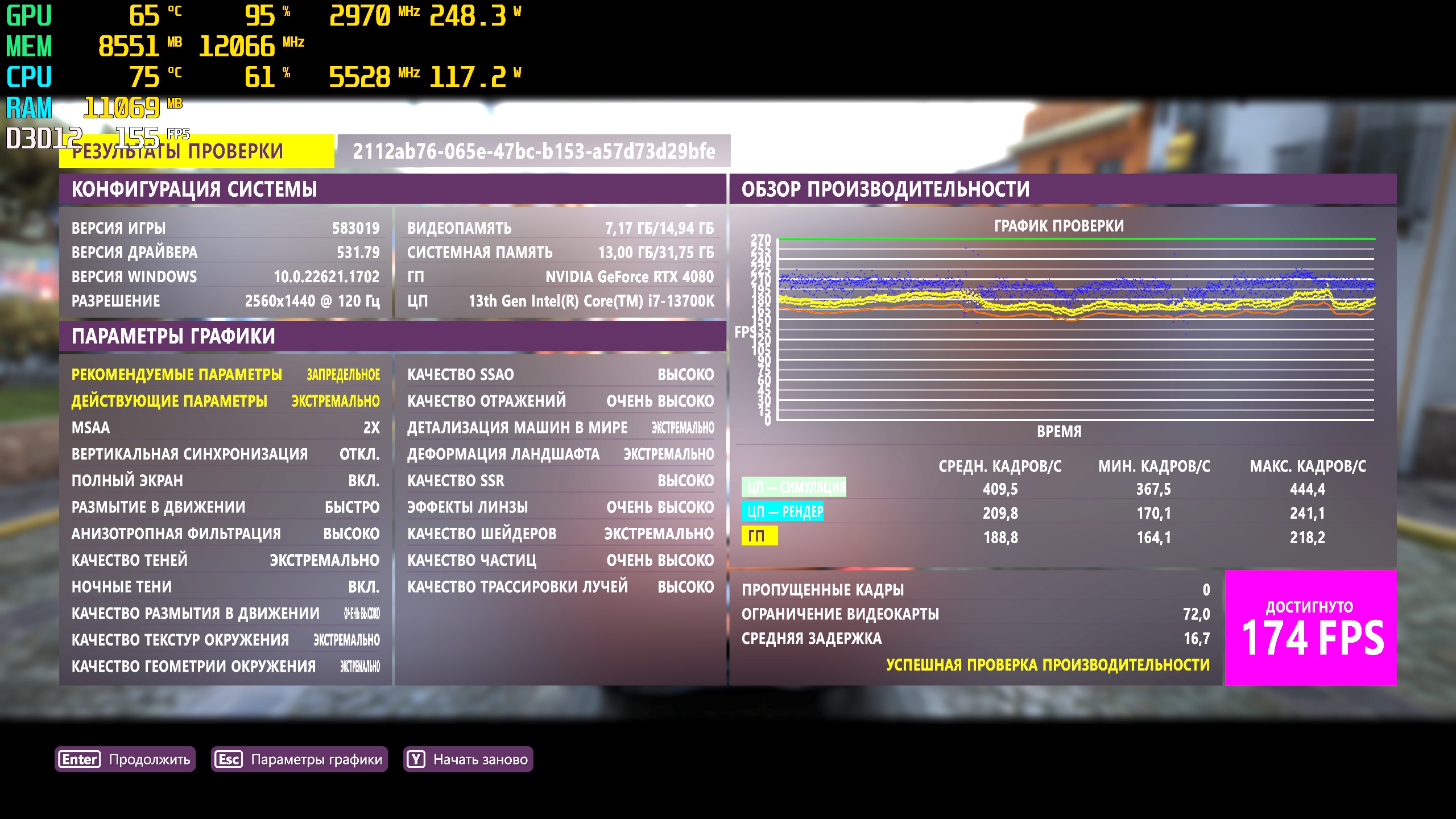Click Качество трассировки лучей Высоко row
1456x819 pixels.
tap(560, 587)
